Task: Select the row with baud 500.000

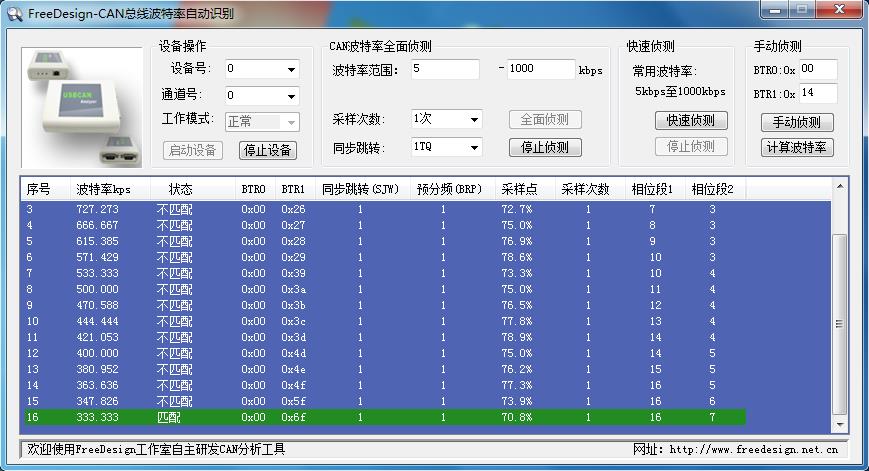Action: [384, 289]
